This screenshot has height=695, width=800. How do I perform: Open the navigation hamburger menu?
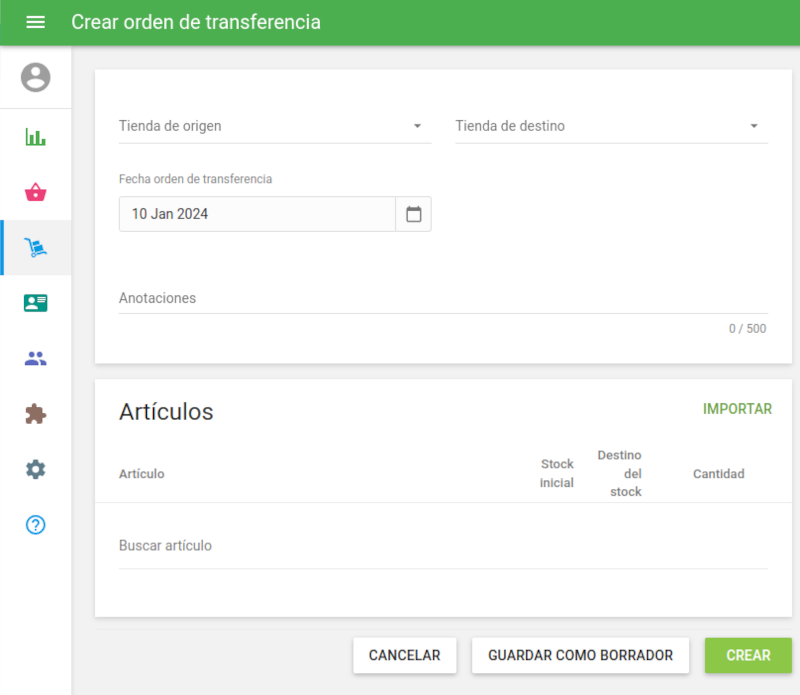[x=36, y=21]
